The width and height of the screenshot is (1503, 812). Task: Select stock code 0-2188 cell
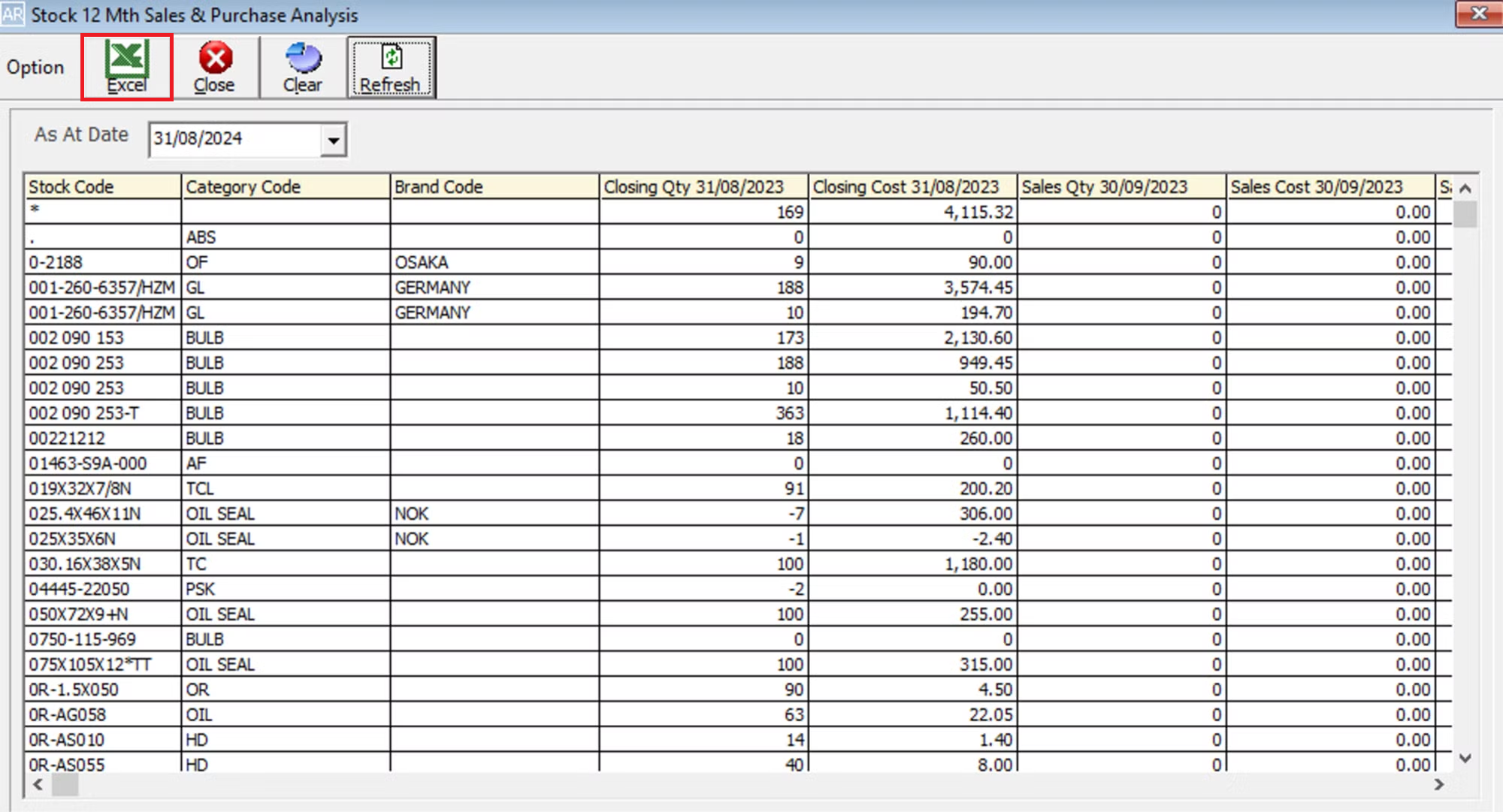[x=102, y=262]
